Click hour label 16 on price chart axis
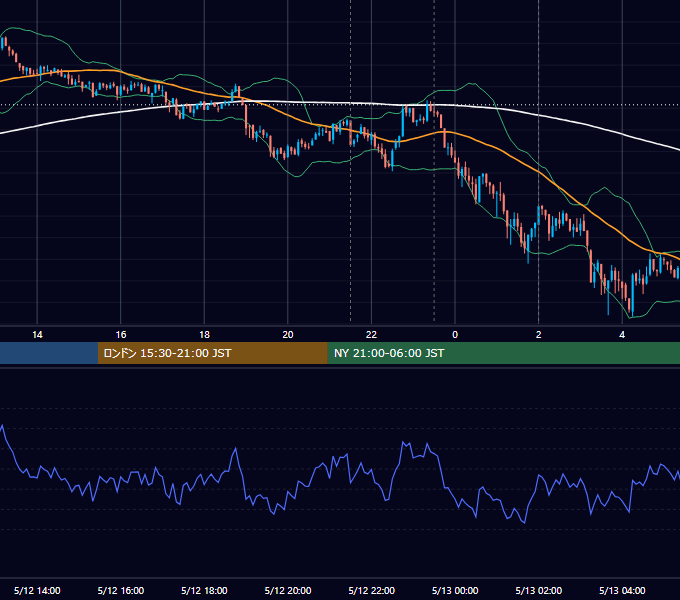This screenshot has width=680, height=600. [x=121, y=335]
